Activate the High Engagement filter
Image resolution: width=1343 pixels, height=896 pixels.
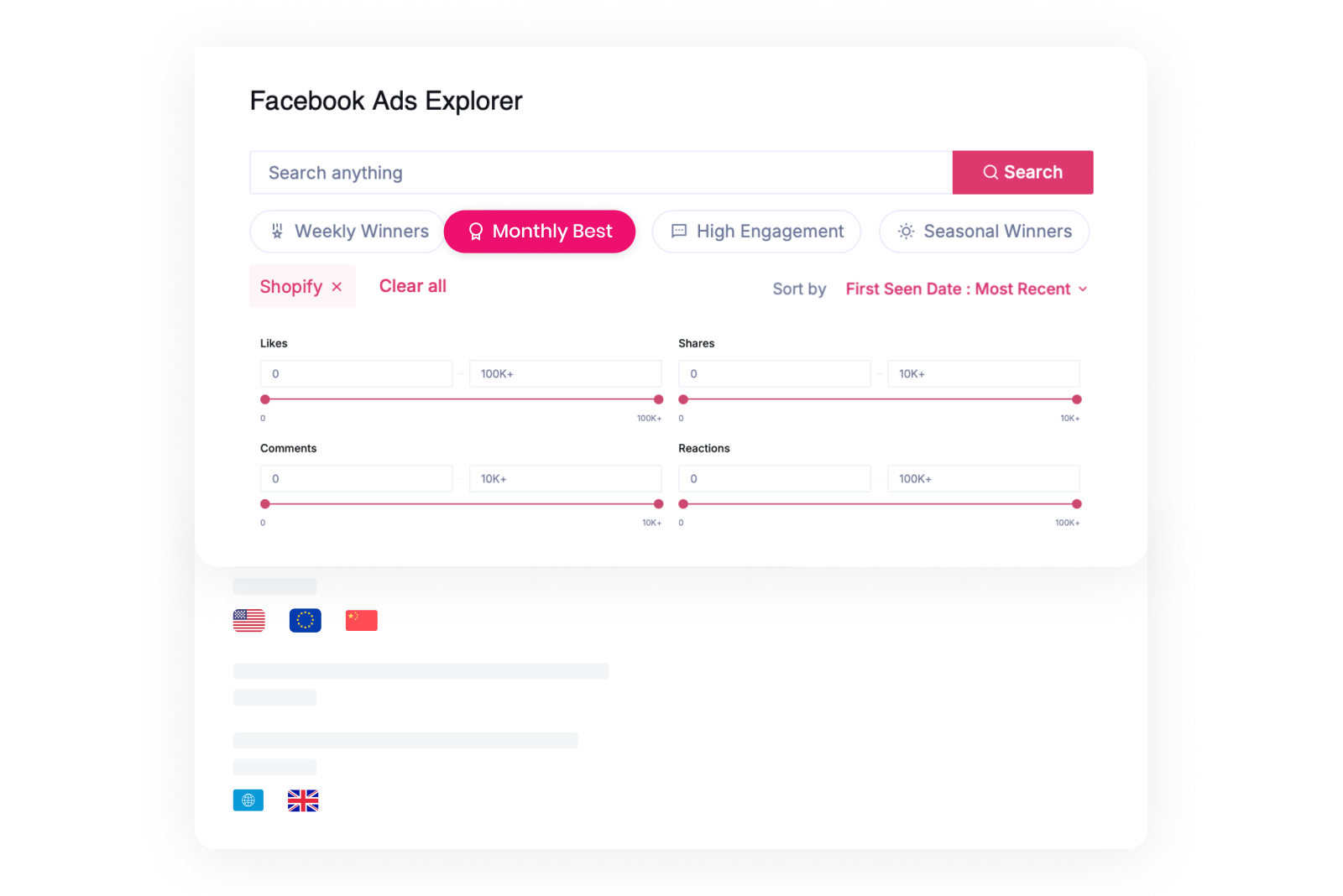[755, 232]
